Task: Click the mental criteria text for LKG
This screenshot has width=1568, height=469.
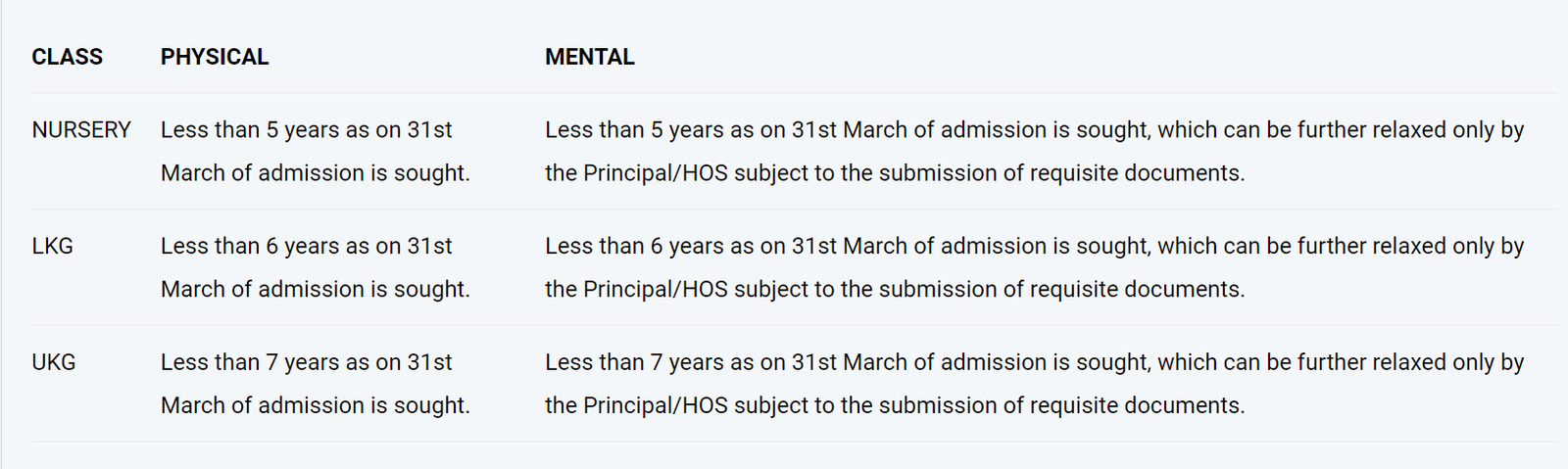Action: click(1034, 267)
